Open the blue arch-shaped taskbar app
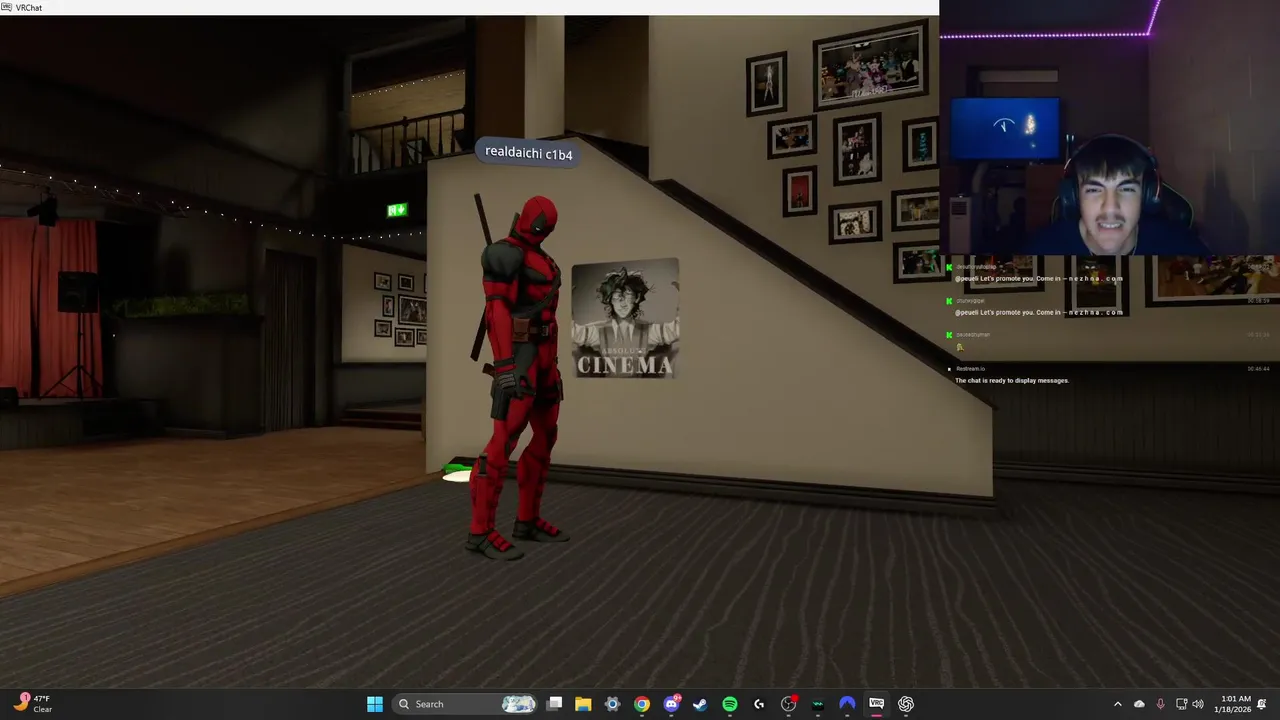The image size is (1280, 720). tap(847, 704)
